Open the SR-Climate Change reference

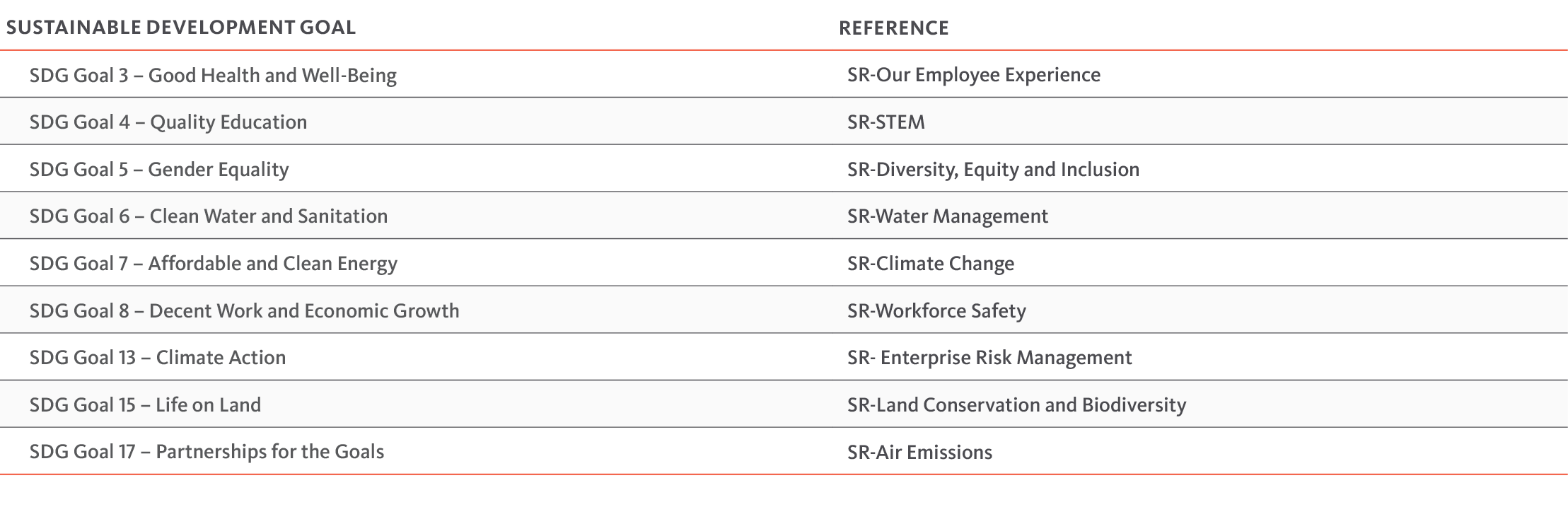(931, 264)
